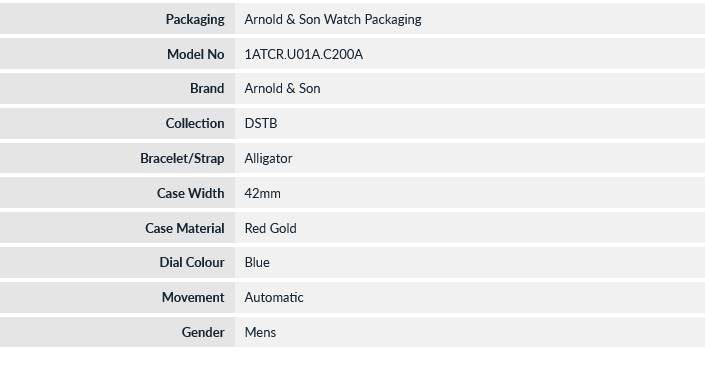705x369 pixels.
Task: Click the Case Material label
Action: pos(184,228)
